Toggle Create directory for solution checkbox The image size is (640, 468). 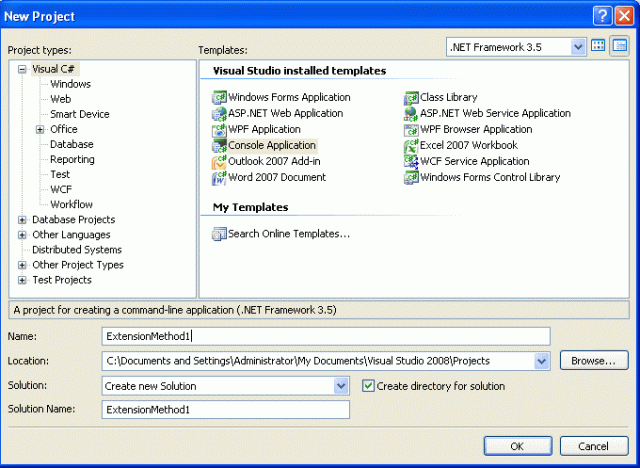368,386
